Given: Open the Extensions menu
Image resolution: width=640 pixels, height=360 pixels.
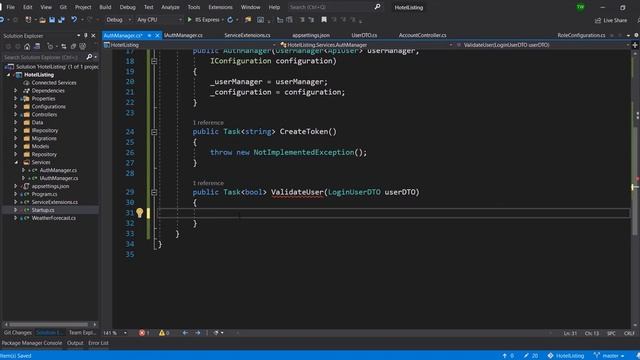Looking at the screenshot, I should click(x=220, y=7).
